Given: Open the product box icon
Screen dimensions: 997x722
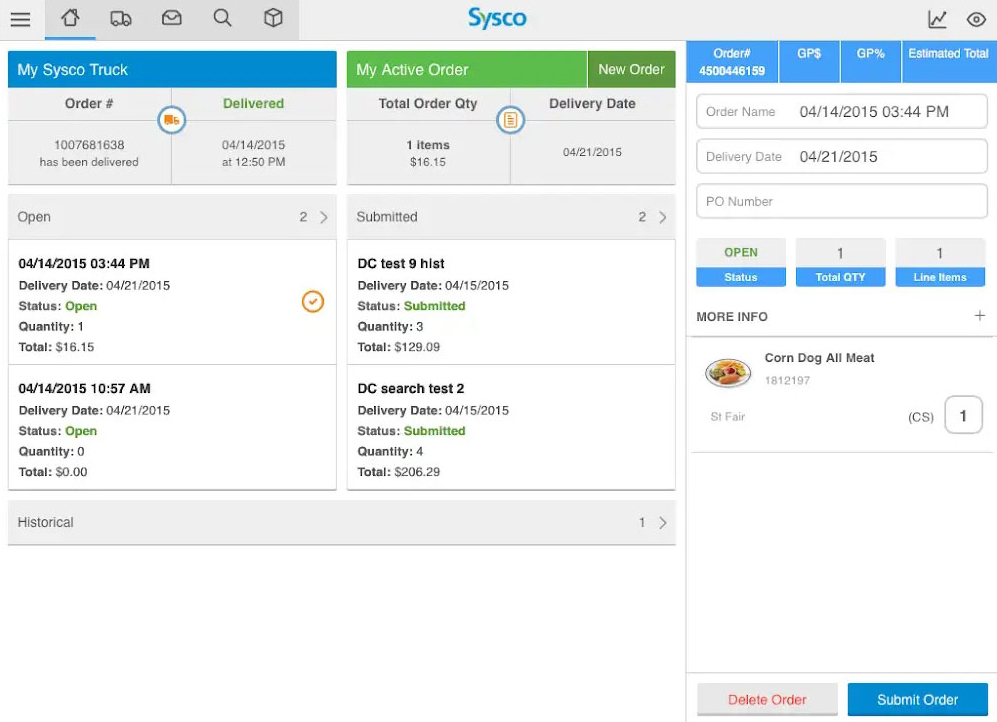Looking at the screenshot, I should point(273,18).
